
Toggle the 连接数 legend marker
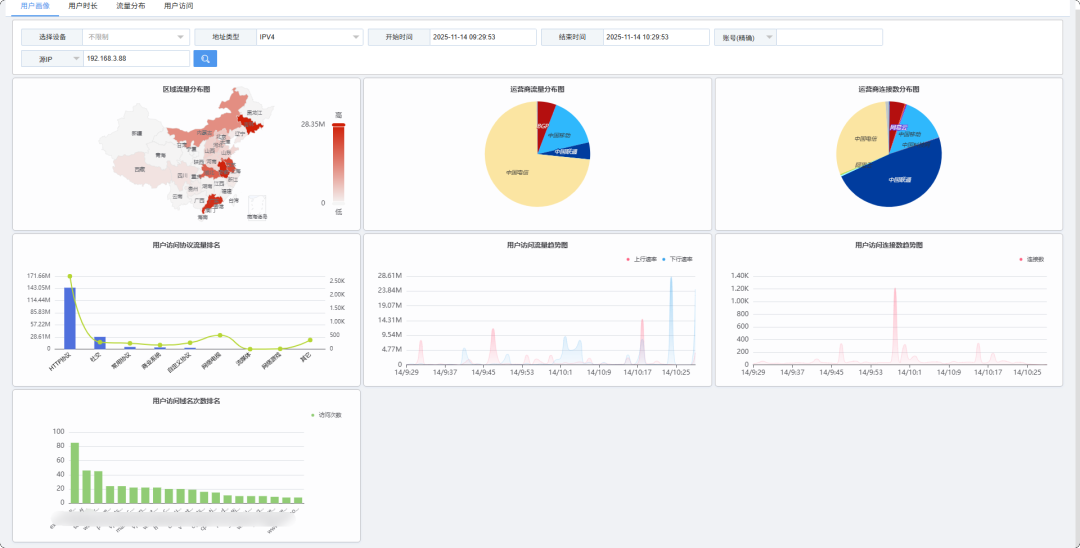[1031, 259]
